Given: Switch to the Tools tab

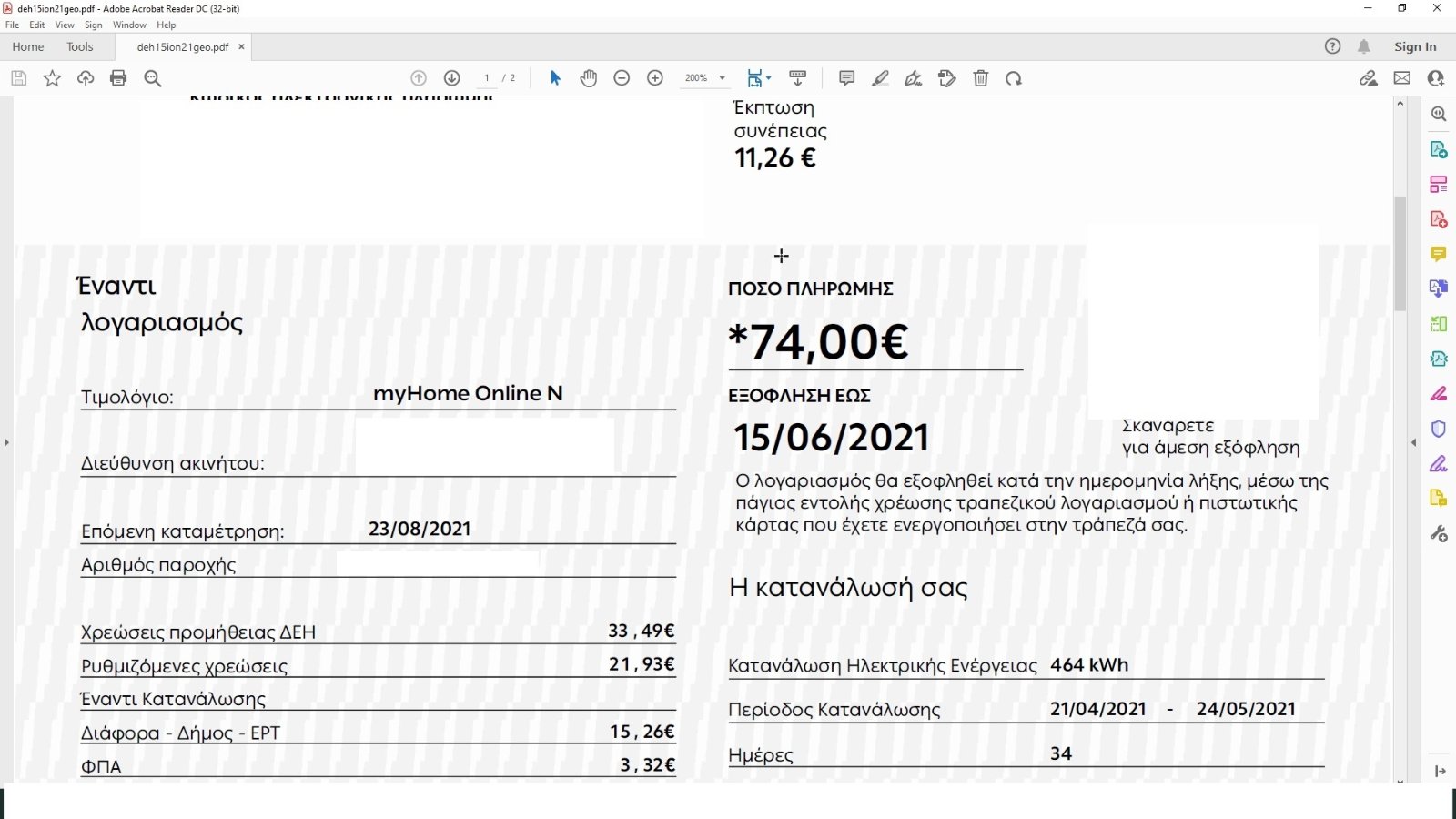Looking at the screenshot, I should pyautogui.click(x=80, y=46).
